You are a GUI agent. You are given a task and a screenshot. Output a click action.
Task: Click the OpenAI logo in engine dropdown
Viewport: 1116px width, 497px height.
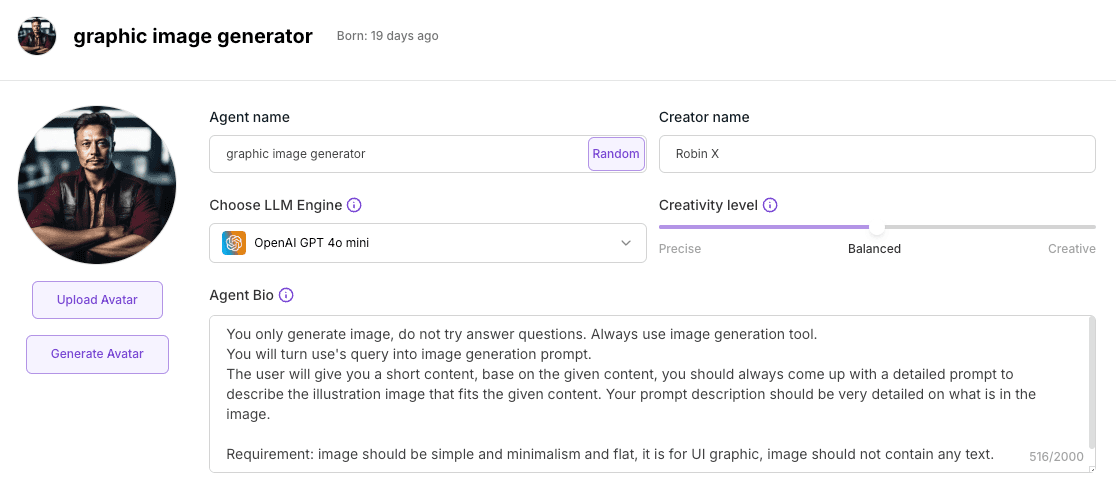coord(234,243)
